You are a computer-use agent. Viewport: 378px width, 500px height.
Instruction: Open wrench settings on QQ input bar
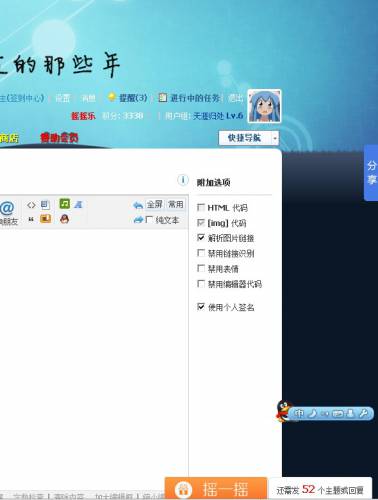pos(363,414)
